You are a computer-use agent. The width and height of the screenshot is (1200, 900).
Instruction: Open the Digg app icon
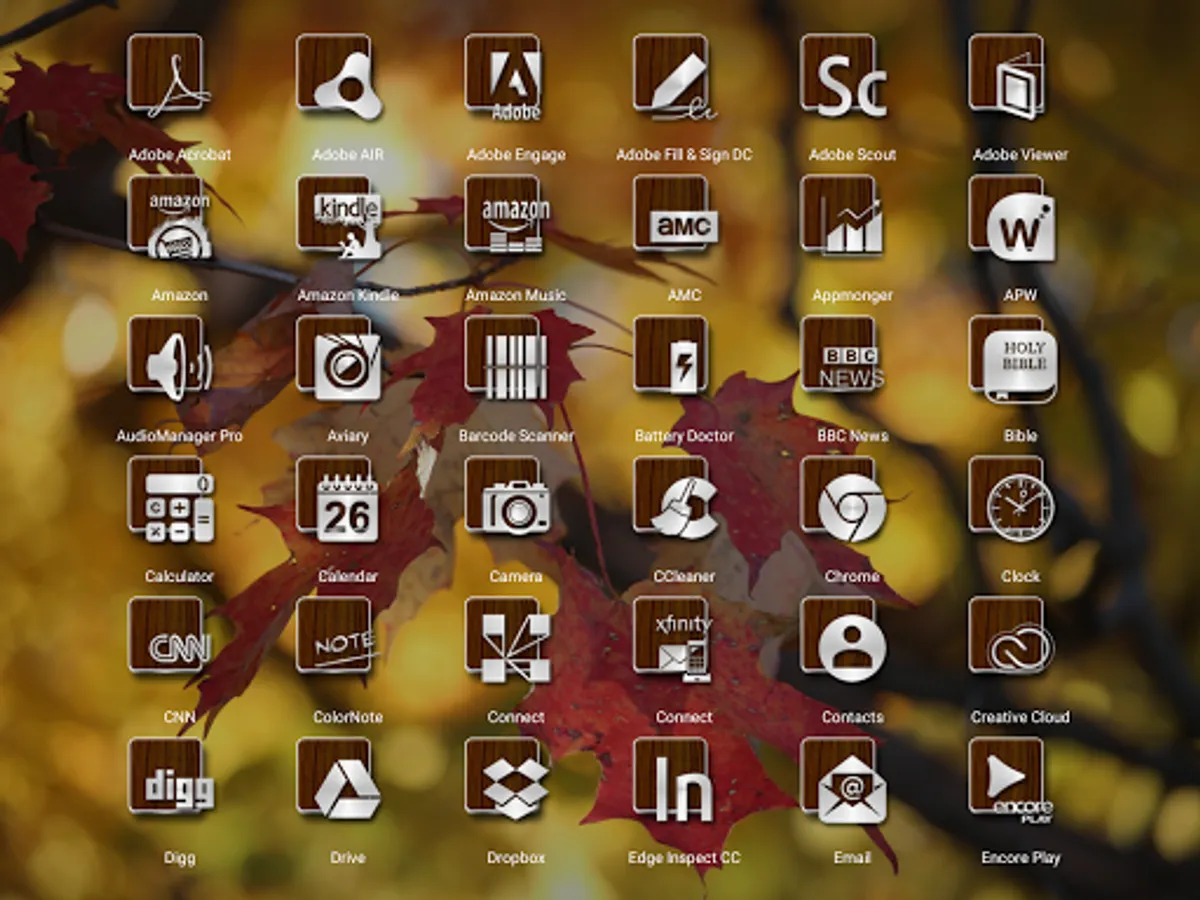[169, 778]
